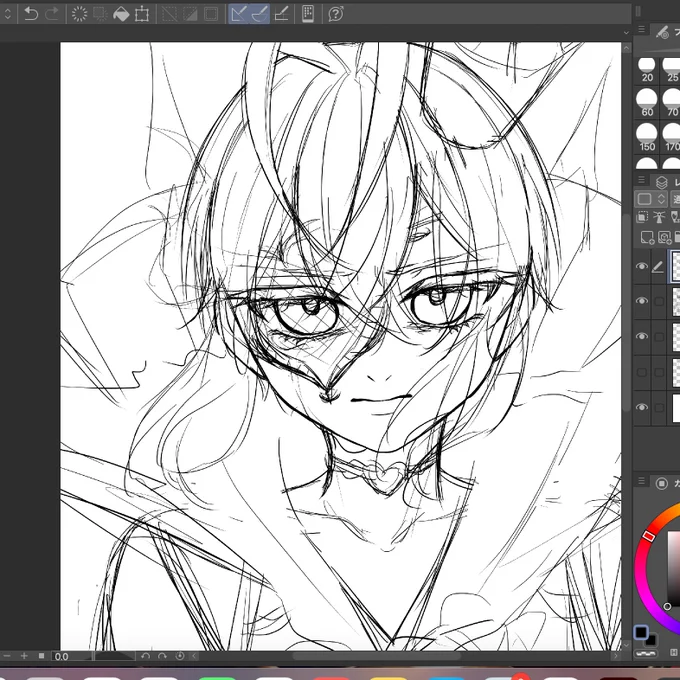Toggle Show Selection Border icon
Screen dimensions: 680x680
click(x=211, y=14)
